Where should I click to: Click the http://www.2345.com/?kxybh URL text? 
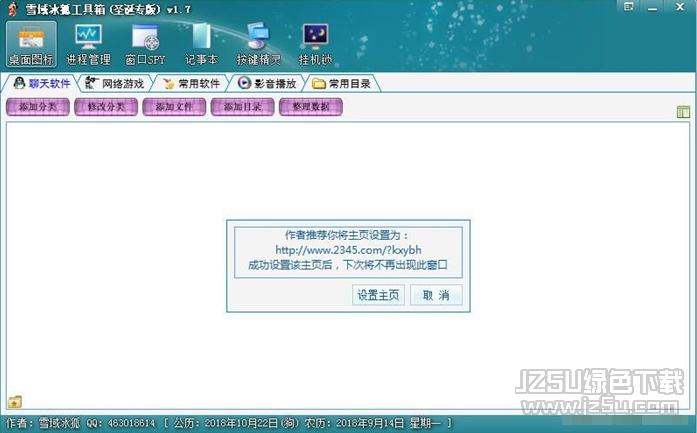(x=348, y=250)
